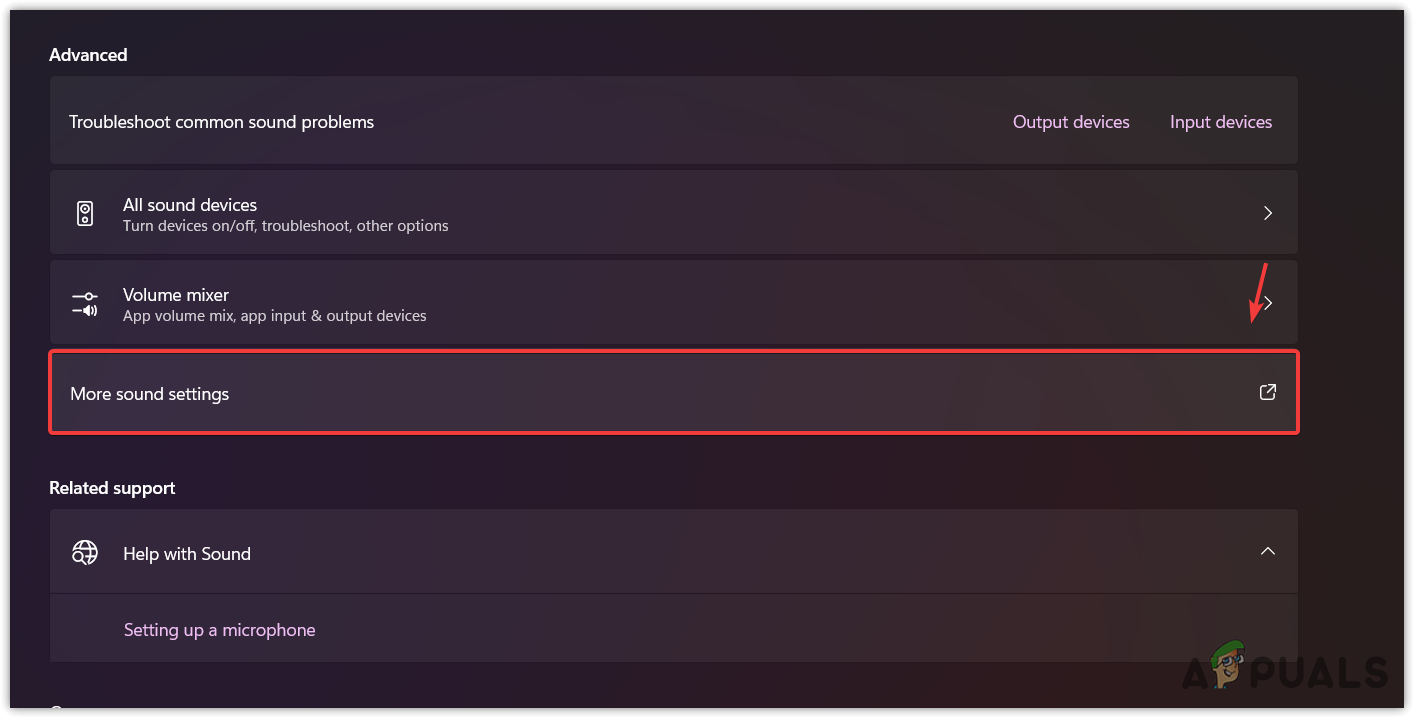The image size is (1414, 718).
Task: Click the speaker icon beside All sound devices
Action: (x=85, y=213)
